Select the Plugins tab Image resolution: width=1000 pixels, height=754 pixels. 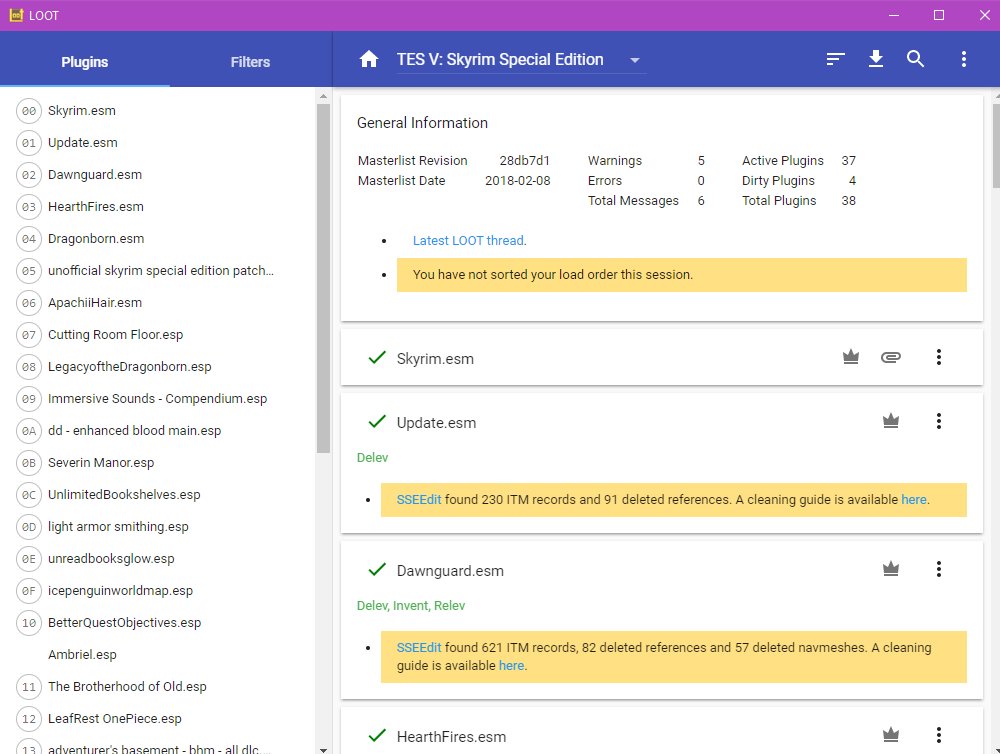[85, 62]
